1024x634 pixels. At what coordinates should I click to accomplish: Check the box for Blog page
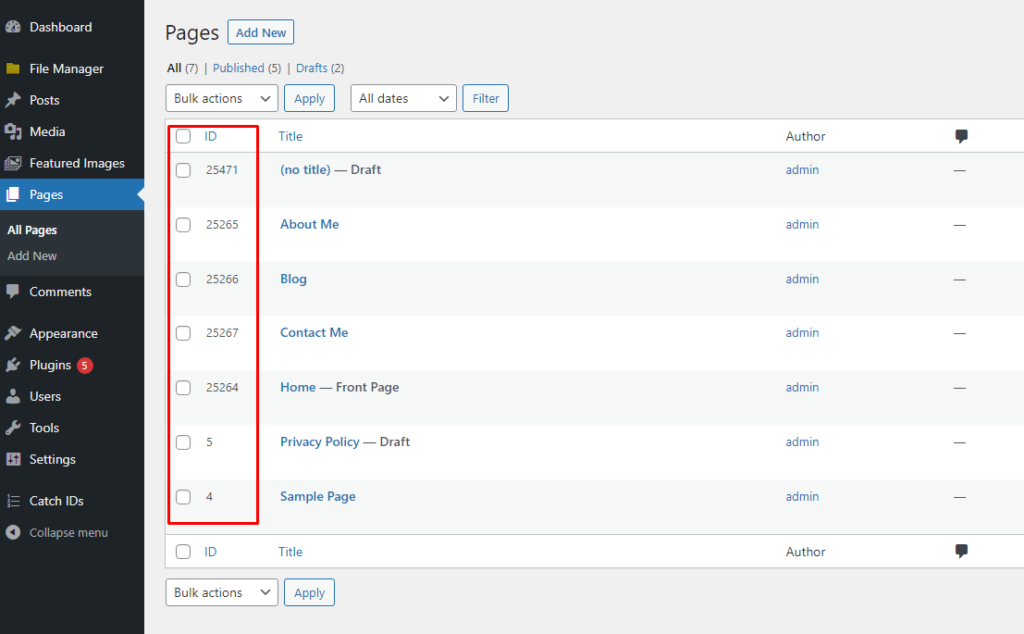coord(184,279)
